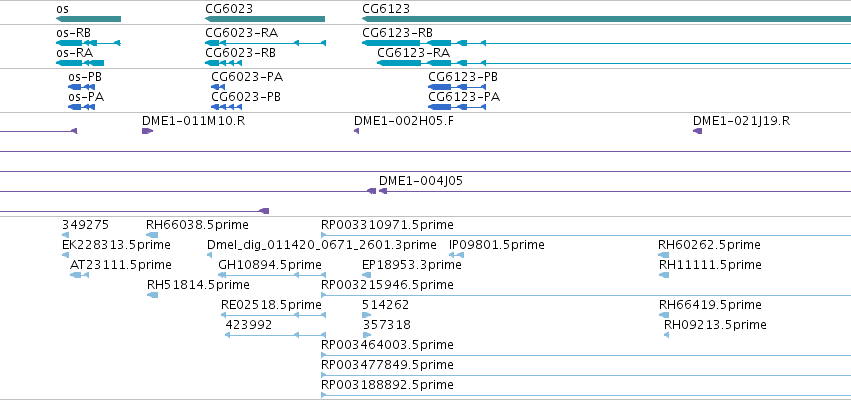Click the 357318 feature glyph
The width and height of the screenshot is (851, 400).
point(366,335)
